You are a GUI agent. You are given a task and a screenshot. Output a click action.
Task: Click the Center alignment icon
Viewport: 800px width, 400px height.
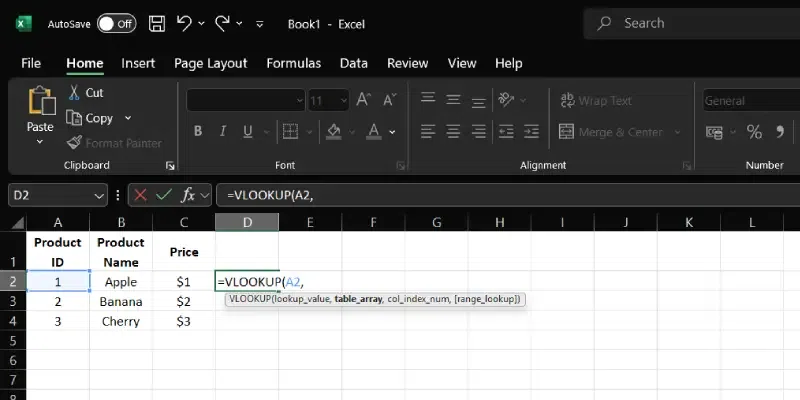(x=453, y=132)
